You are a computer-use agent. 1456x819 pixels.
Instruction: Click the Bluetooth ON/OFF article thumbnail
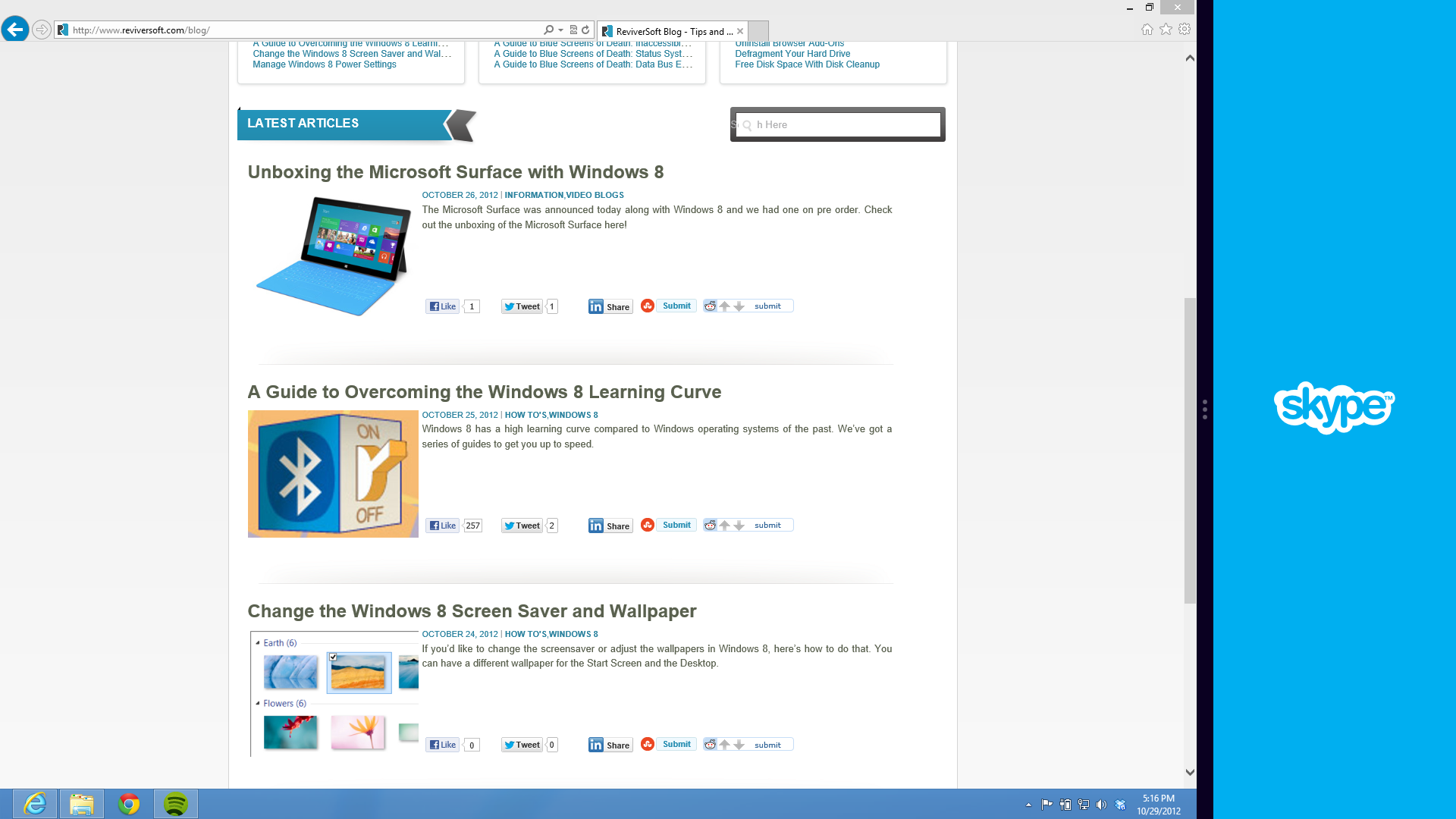tap(333, 474)
